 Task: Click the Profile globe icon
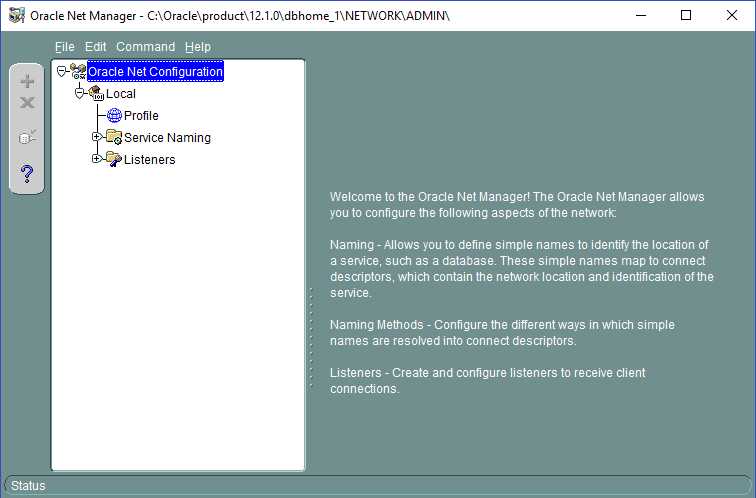click(x=114, y=115)
